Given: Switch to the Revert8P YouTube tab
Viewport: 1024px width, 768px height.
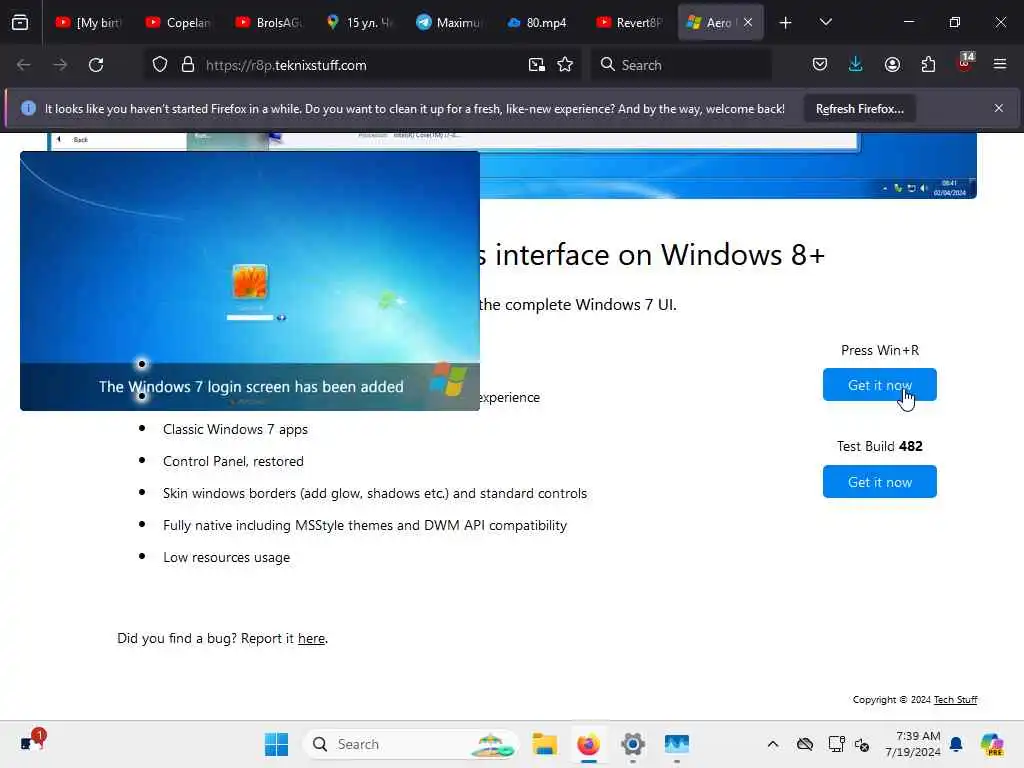Looking at the screenshot, I should tap(628, 22).
